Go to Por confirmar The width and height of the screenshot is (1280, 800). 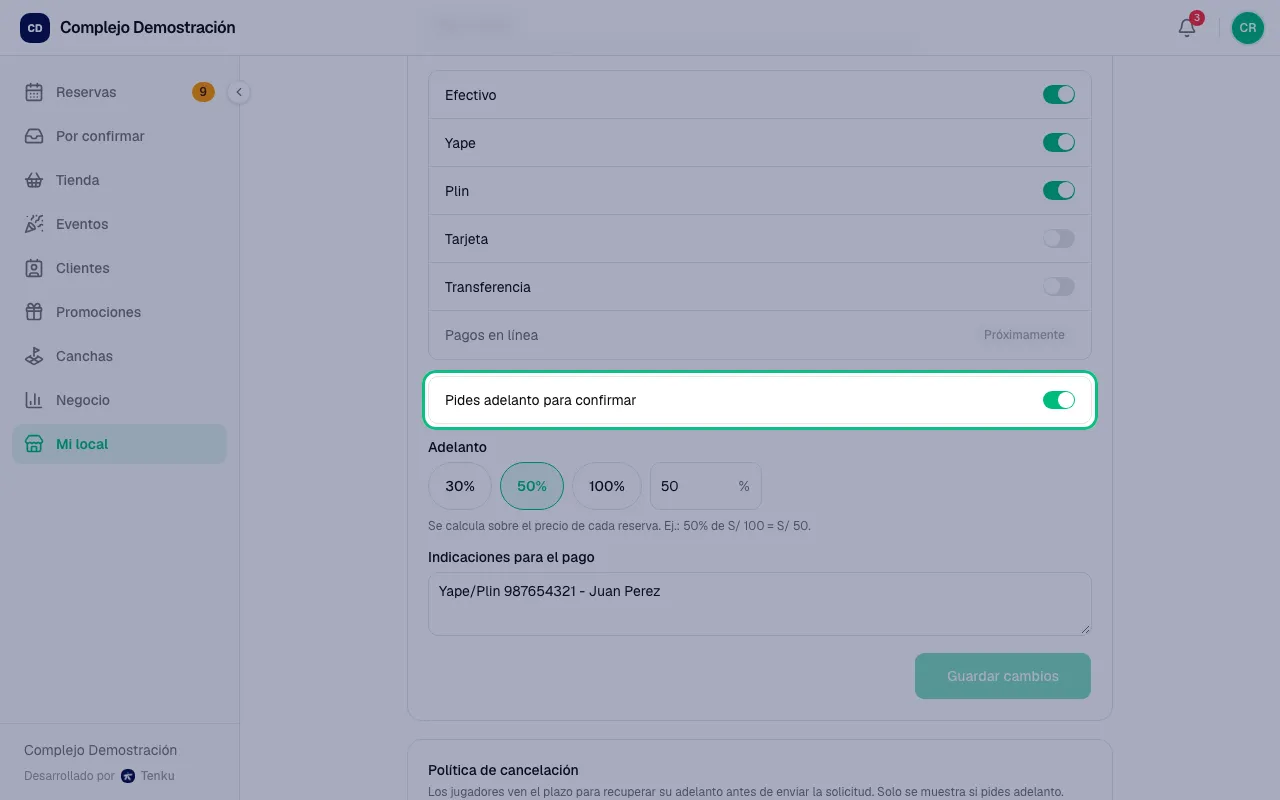(119, 136)
